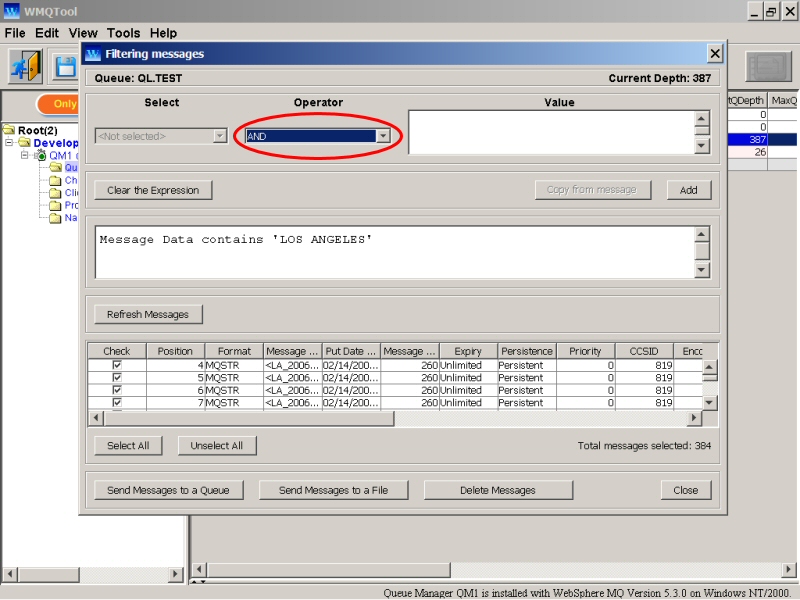Open the Edit menu
The image size is (800, 600).
coord(47,33)
